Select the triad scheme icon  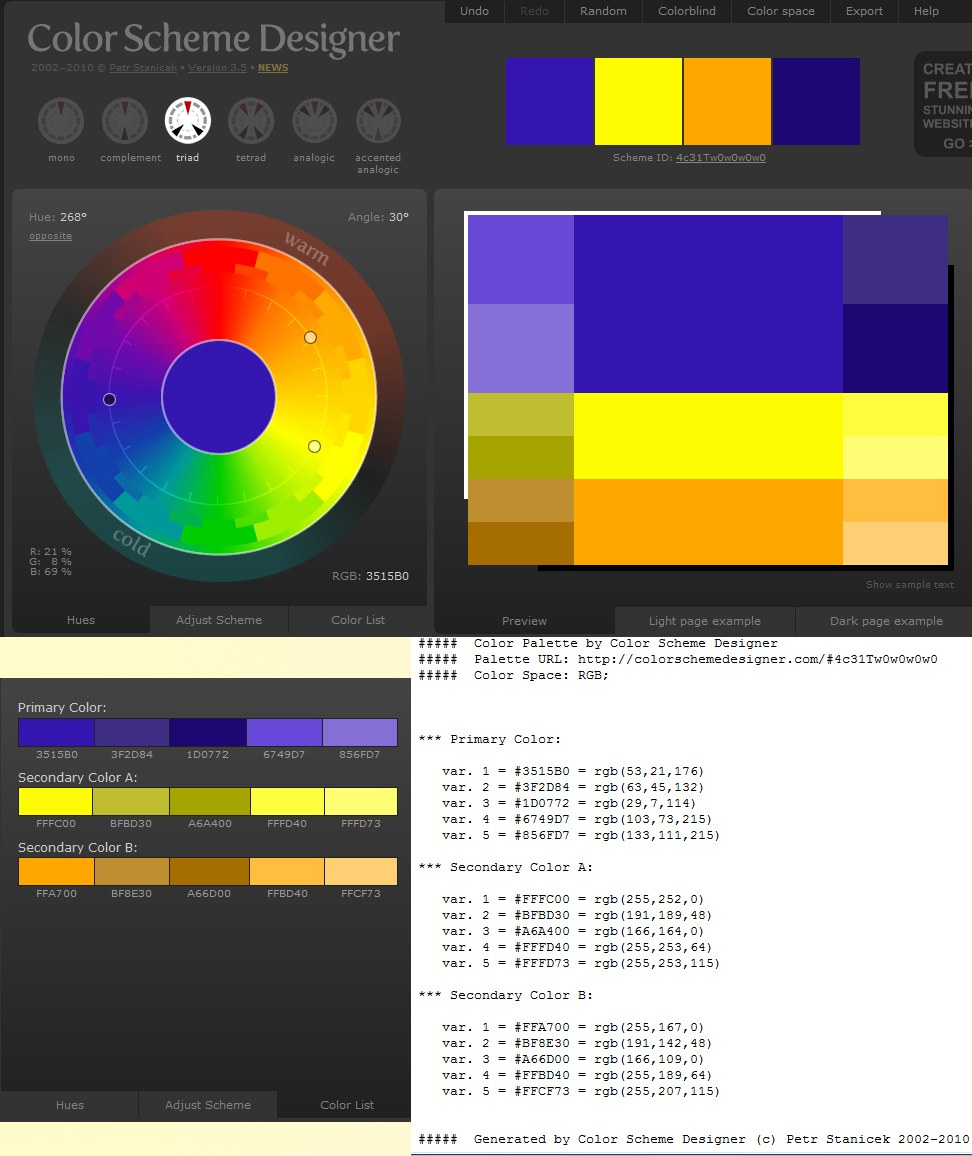187,120
